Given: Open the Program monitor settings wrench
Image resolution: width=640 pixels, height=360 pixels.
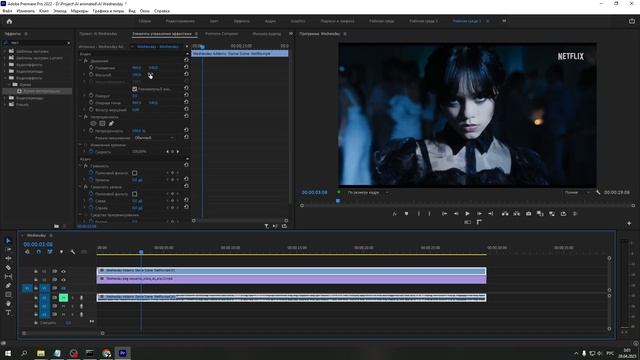Looking at the screenshot, I should tap(598, 192).
